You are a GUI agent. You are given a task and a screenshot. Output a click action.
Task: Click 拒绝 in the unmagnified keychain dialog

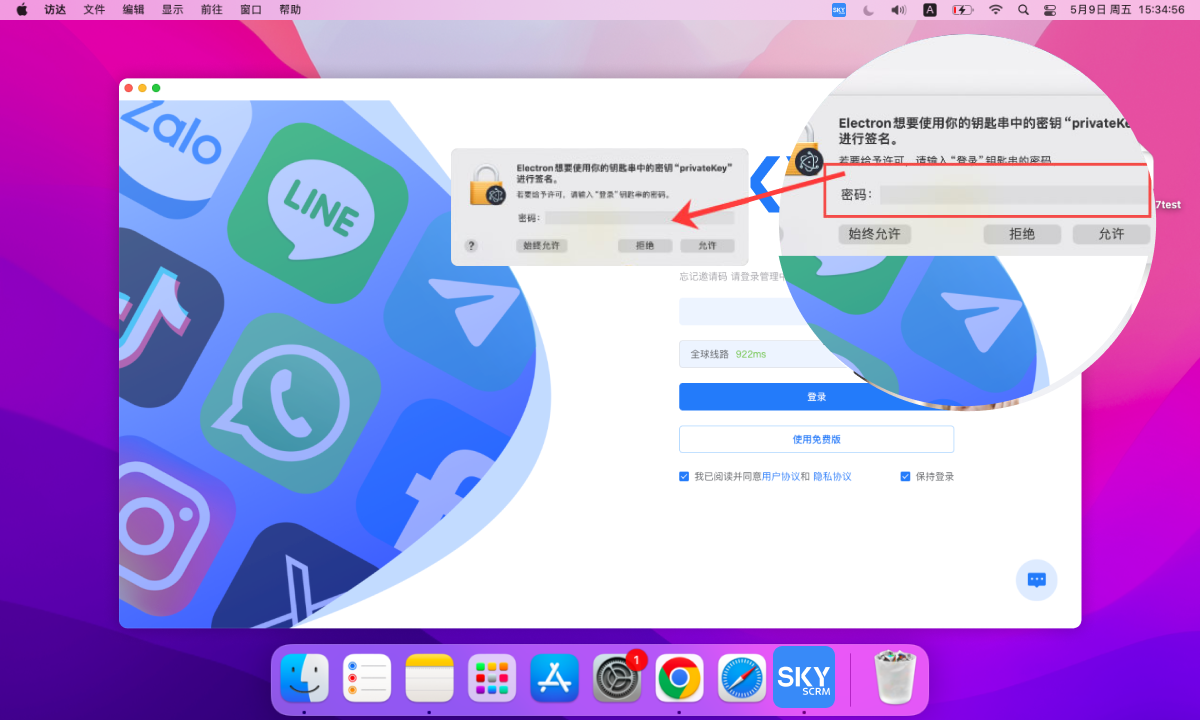coord(644,245)
